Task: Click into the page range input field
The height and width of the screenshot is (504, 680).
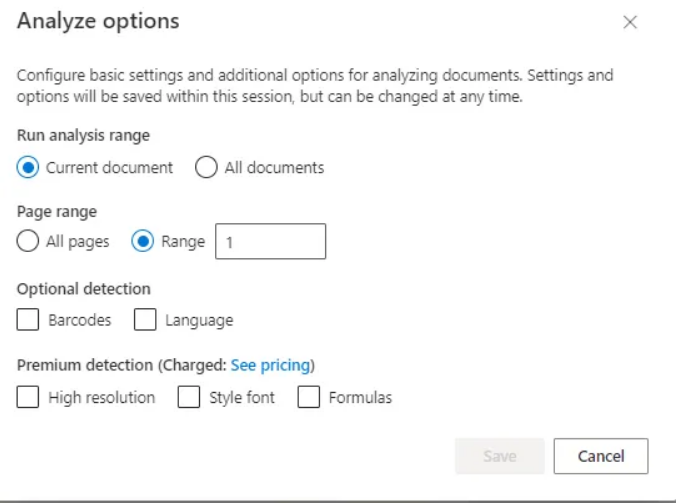Action: [x=271, y=242]
